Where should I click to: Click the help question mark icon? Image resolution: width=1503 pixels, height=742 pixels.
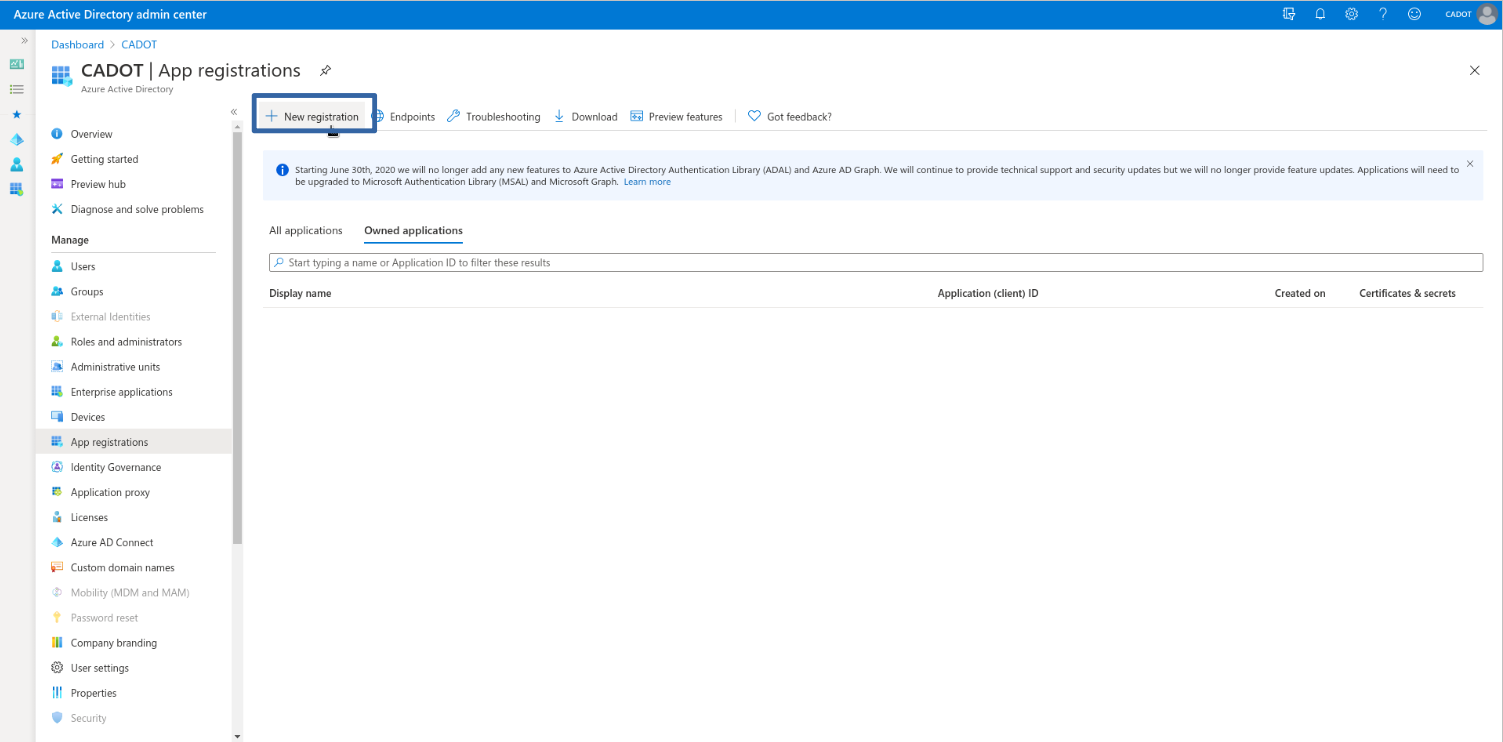click(x=1383, y=14)
